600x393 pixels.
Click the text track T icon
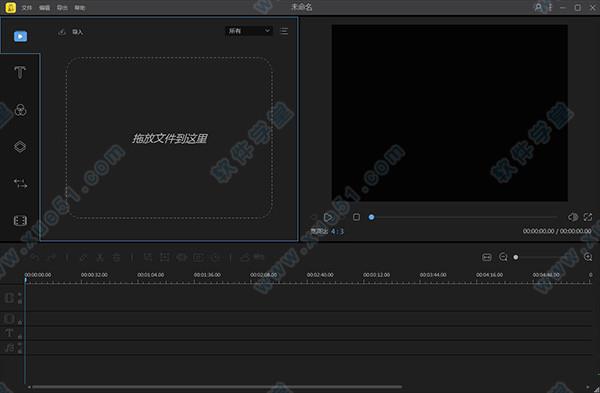pos(9,333)
